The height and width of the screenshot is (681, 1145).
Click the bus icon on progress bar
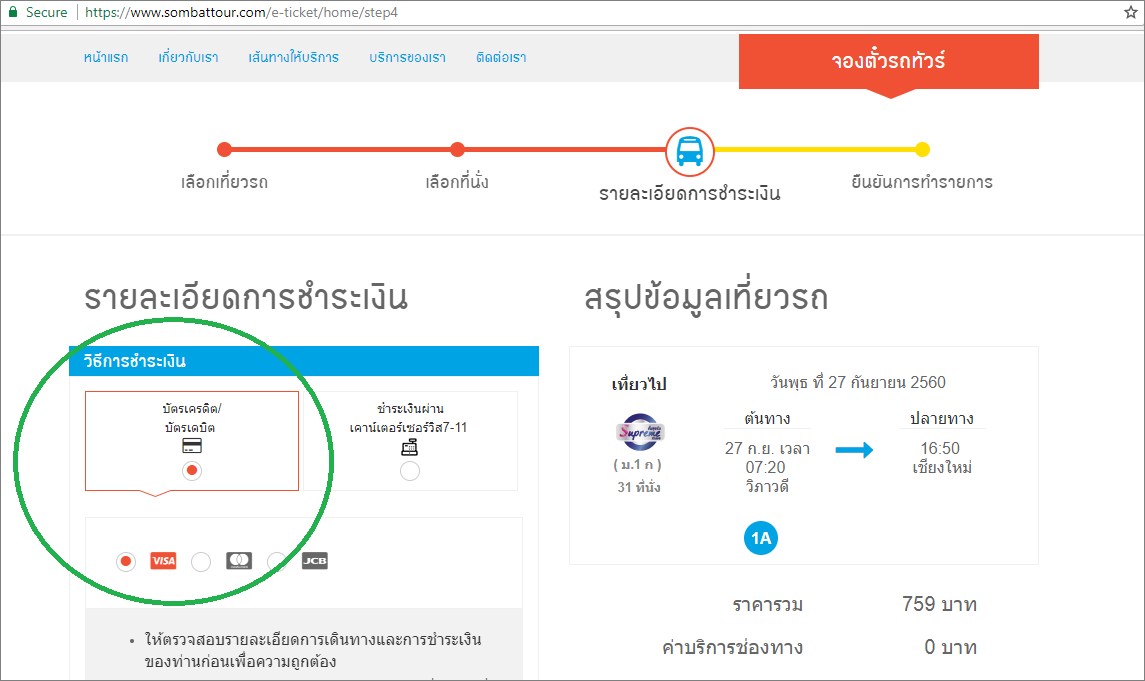point(689,151)
